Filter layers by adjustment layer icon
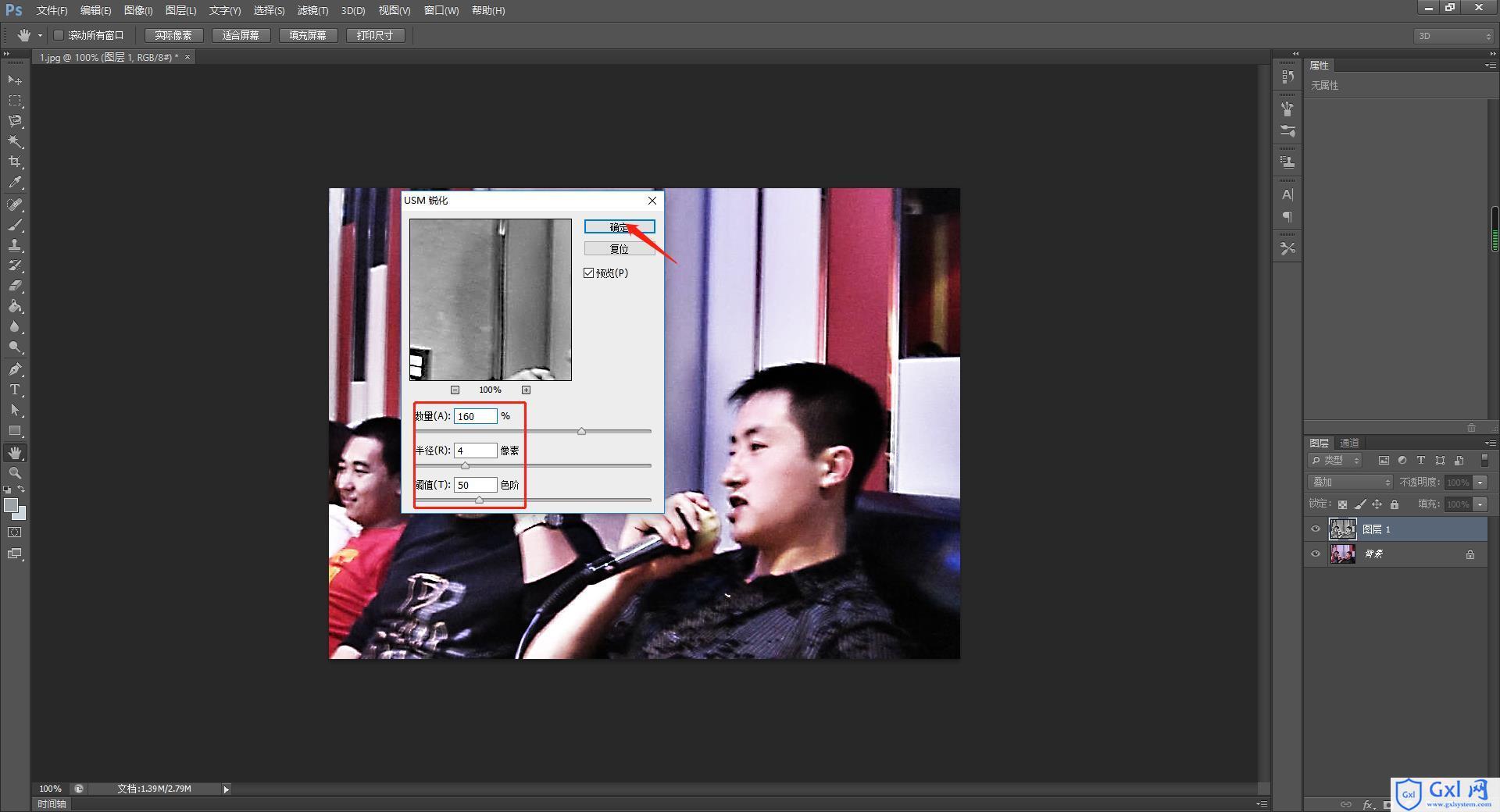Screen dimensions: 1500x812 pos(1402,461)
